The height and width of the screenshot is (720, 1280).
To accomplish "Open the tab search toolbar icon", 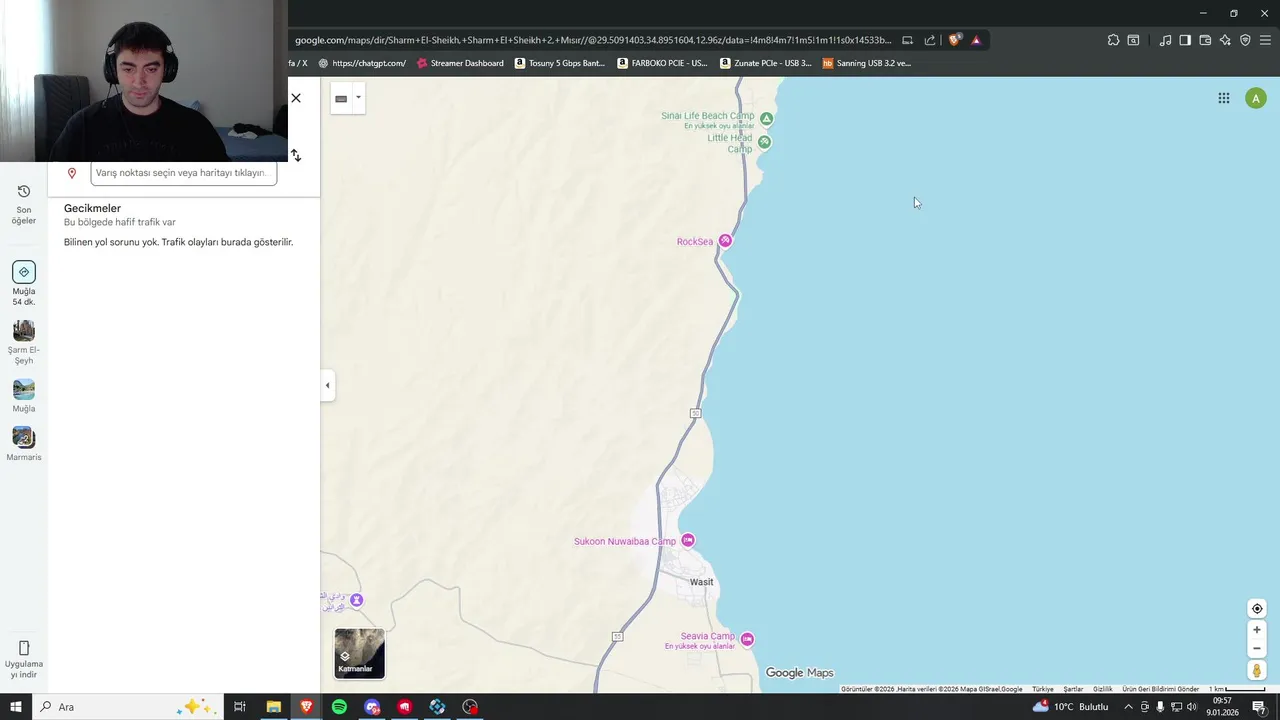I will coord(1133,40).
